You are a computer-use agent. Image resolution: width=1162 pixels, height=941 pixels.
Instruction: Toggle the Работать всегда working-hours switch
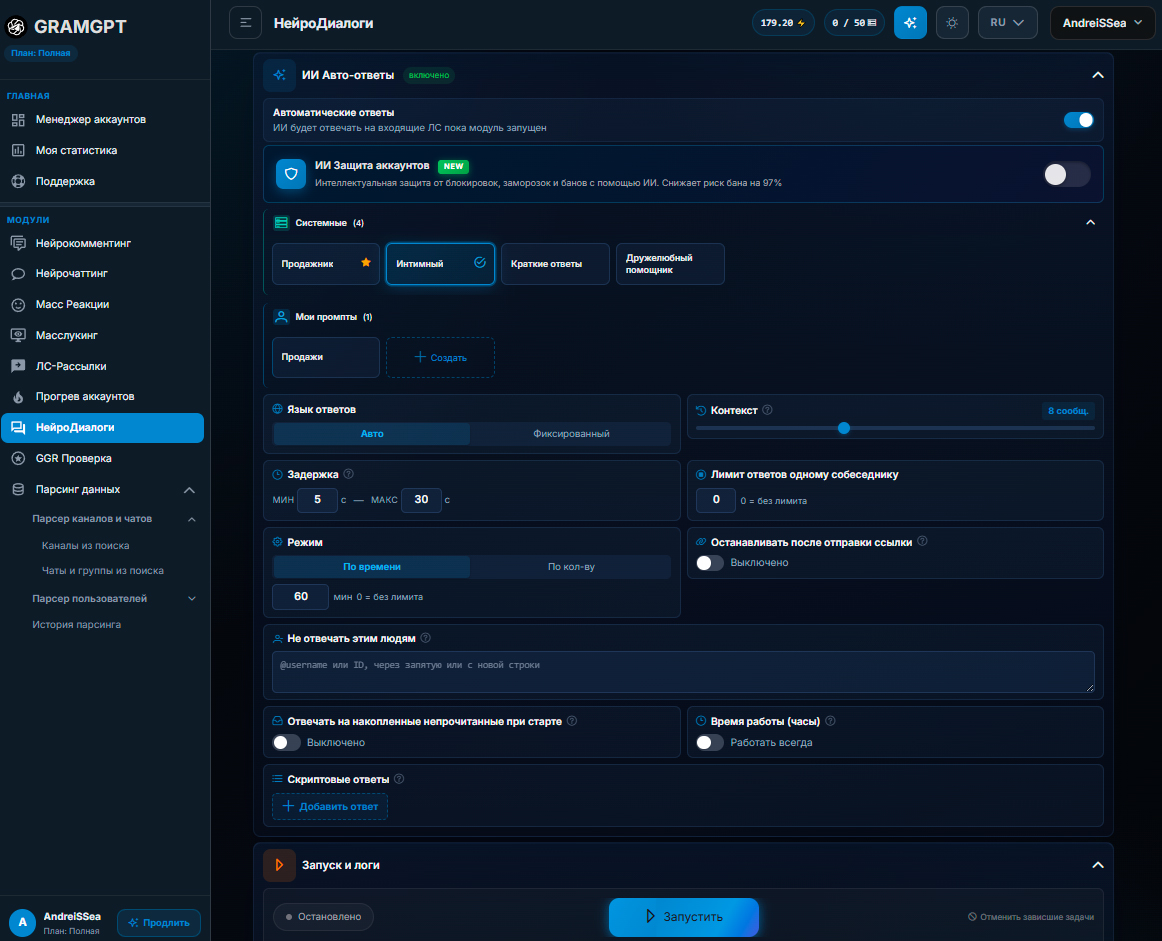click(709, 742)
